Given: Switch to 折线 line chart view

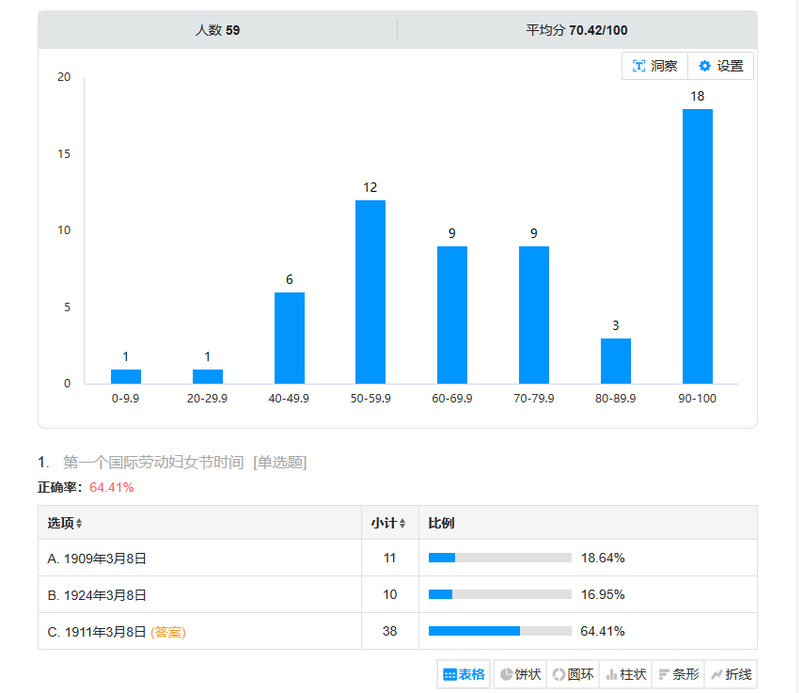Looking at the screenshot, I should tap(731, 675).
